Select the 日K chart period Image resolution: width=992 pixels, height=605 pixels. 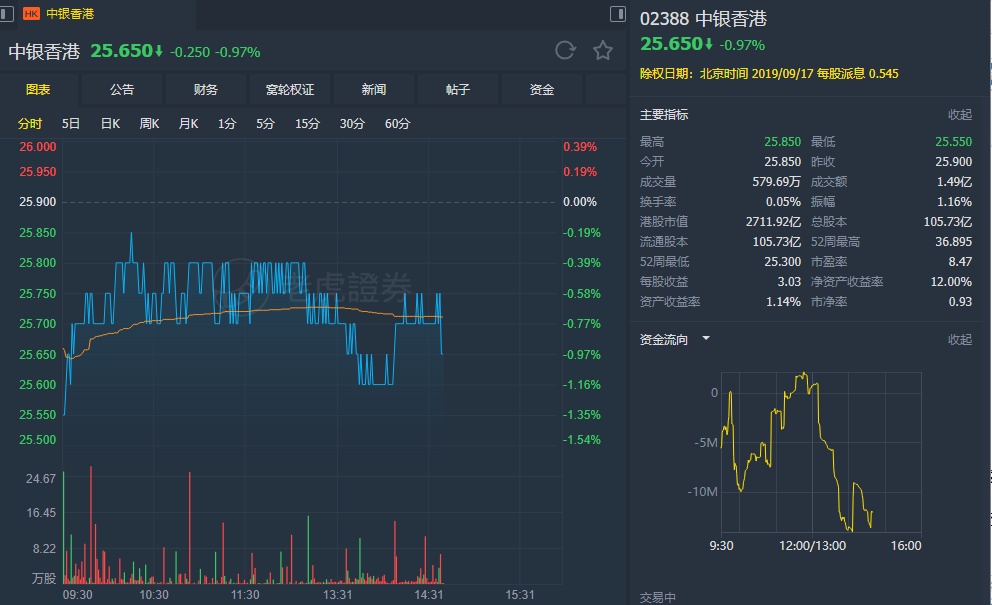pos(110,124)
